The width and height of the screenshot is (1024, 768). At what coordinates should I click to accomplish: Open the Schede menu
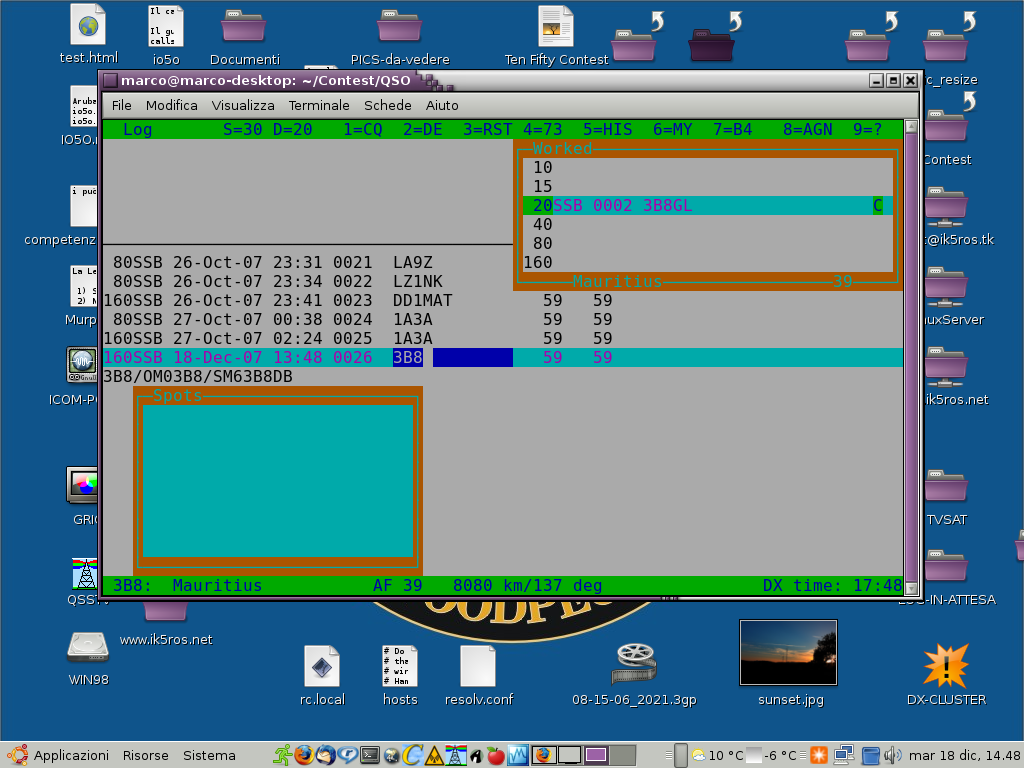[388, 105]
